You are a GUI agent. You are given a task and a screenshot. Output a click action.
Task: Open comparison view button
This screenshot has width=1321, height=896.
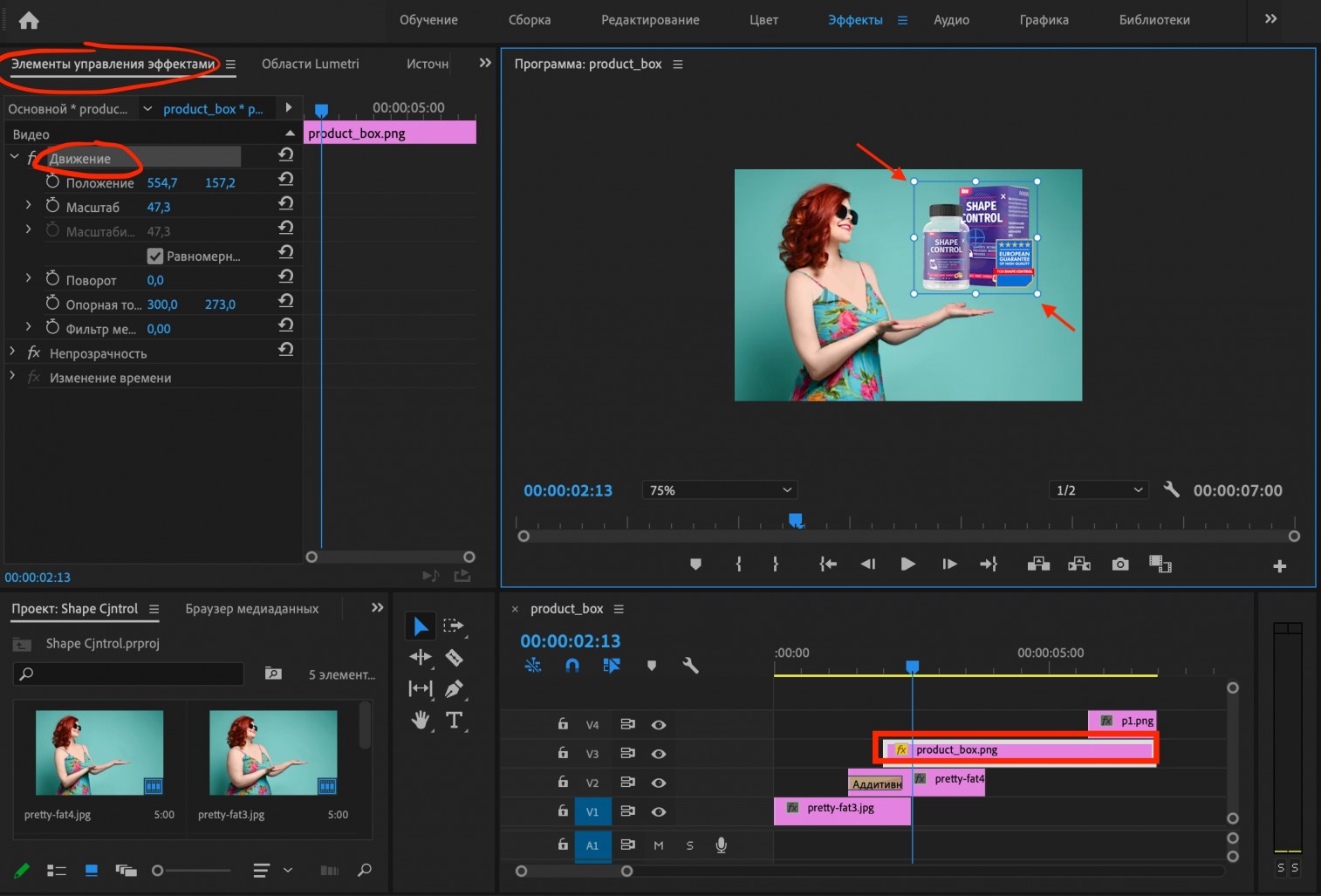pyautogui.click(x=1160, y=564)
